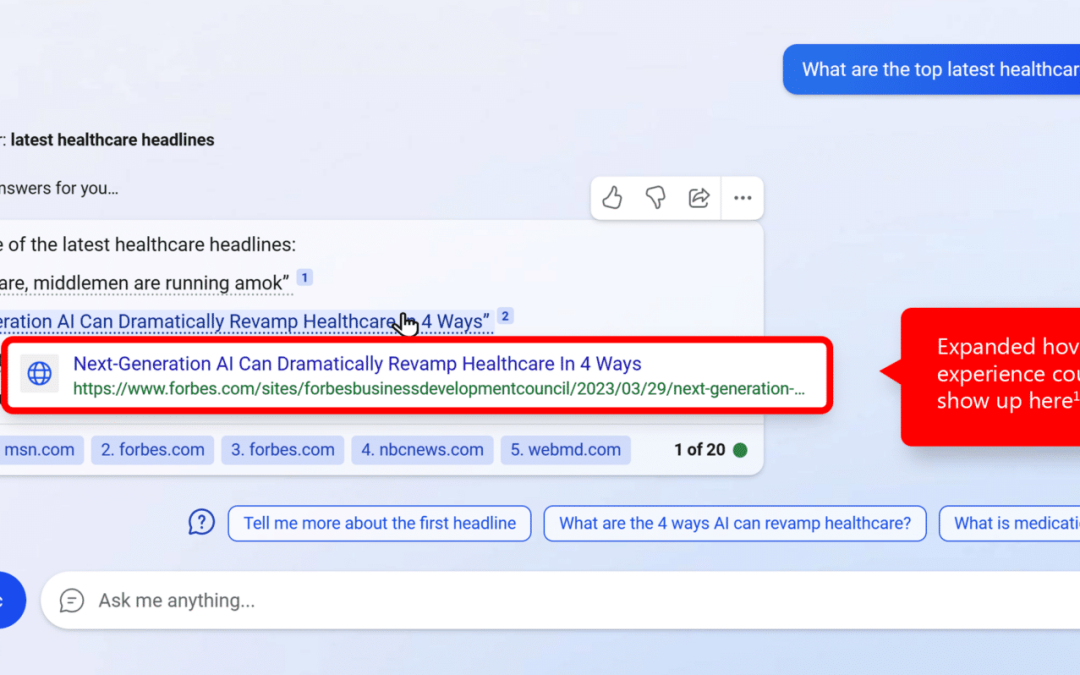
Task: Open the msn.com source chip
Action: [x=38, y=450]
